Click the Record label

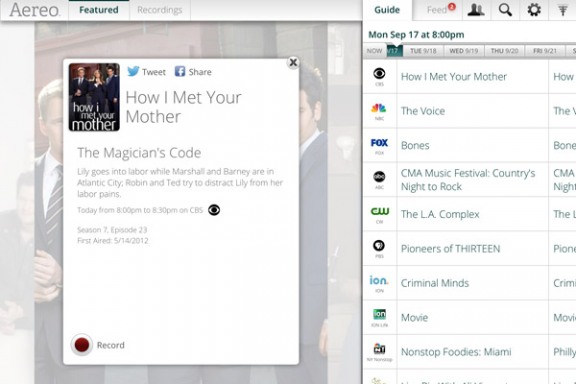click(111, 345)
